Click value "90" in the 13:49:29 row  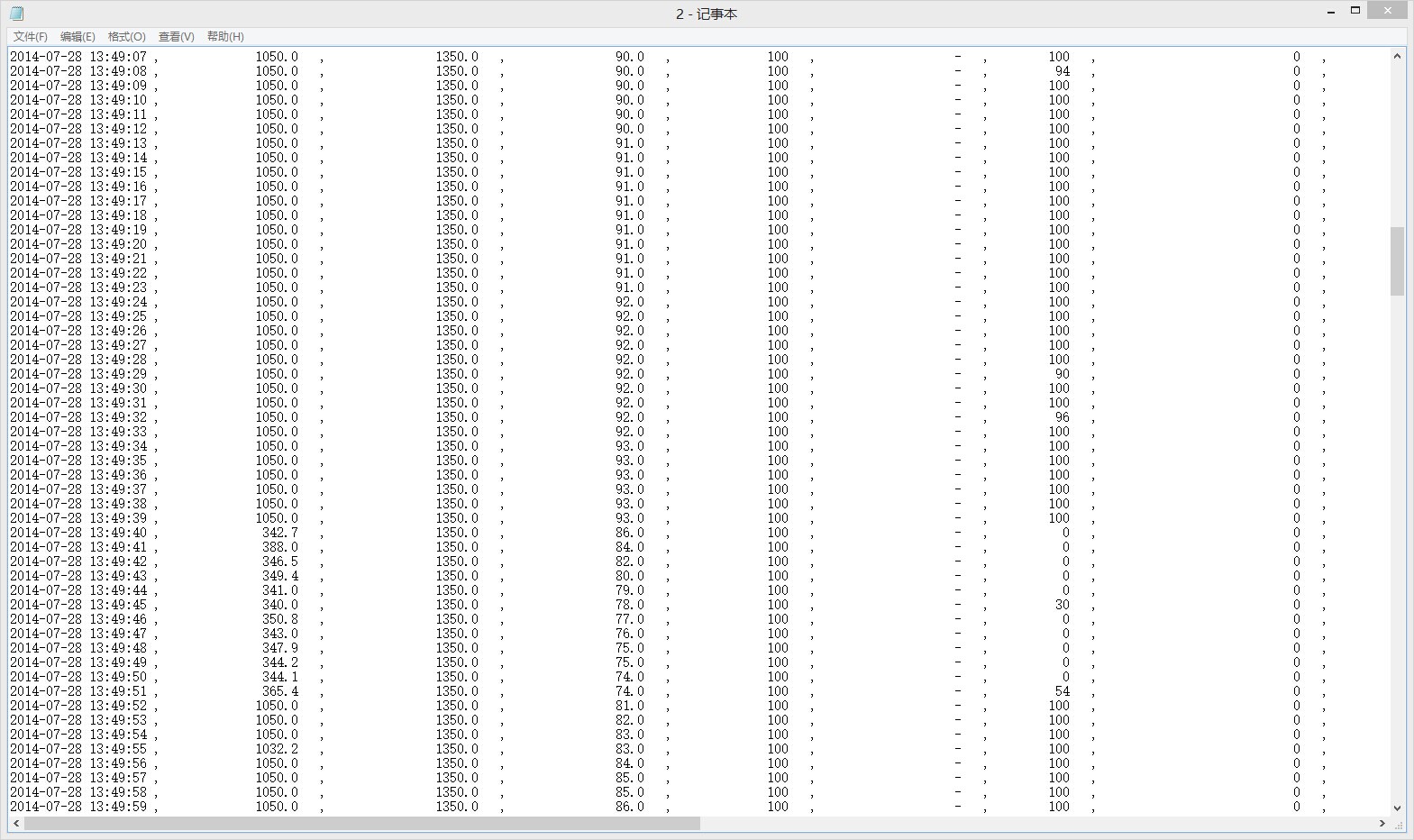(1063, 374)
